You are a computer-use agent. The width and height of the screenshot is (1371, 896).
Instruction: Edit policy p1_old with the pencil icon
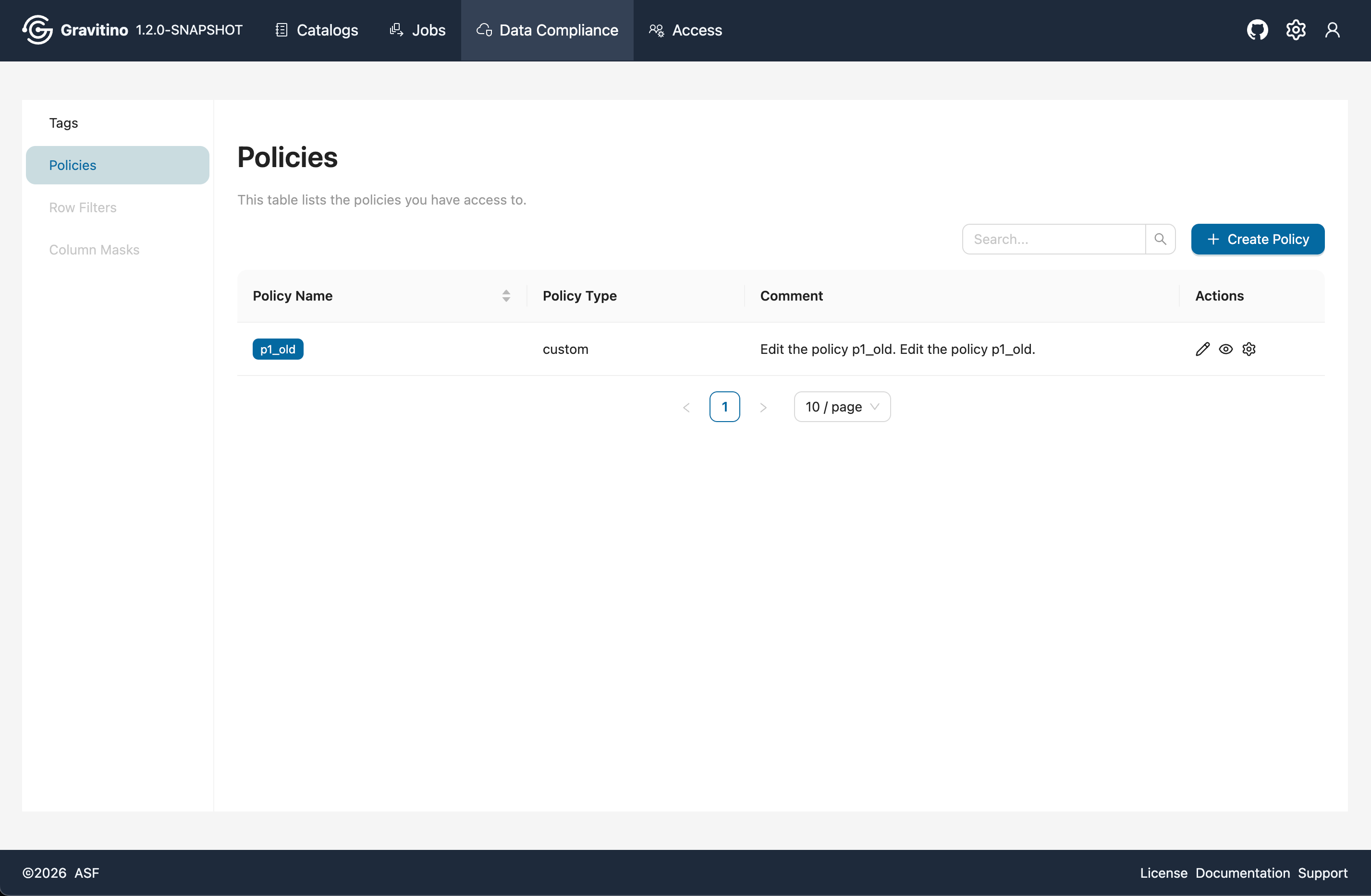[1203, 349]
